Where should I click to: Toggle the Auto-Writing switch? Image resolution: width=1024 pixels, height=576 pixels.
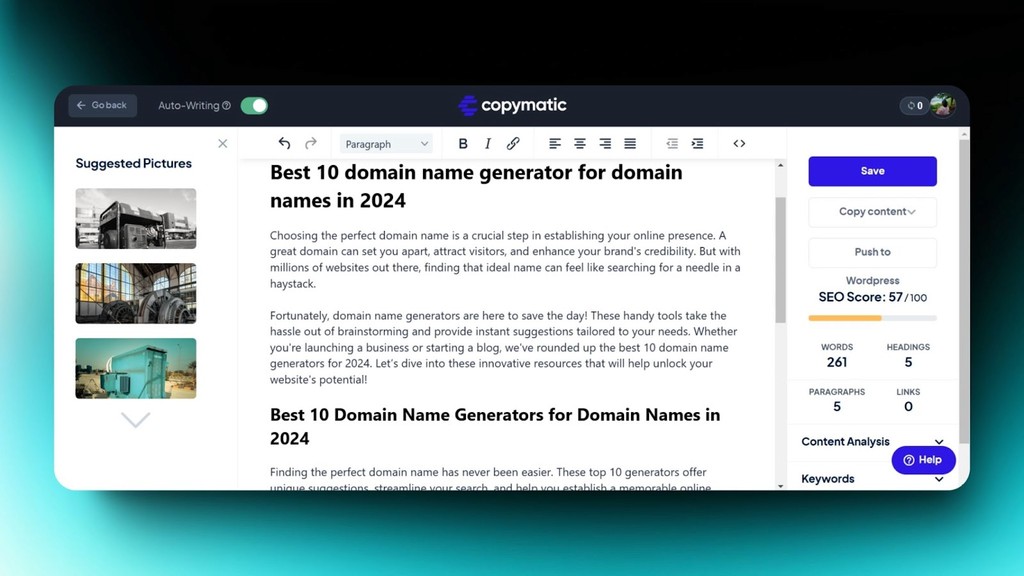(x=253, y=105)
